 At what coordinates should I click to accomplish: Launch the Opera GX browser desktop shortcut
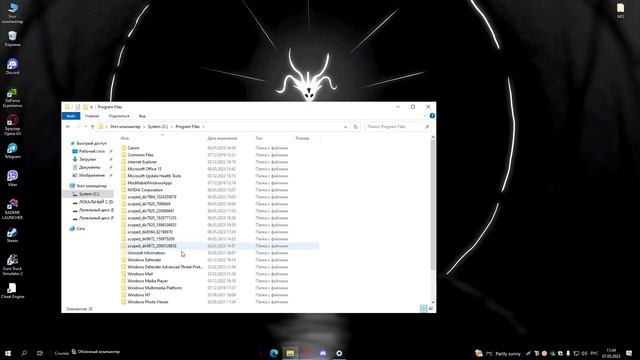[x=12, y=125]
